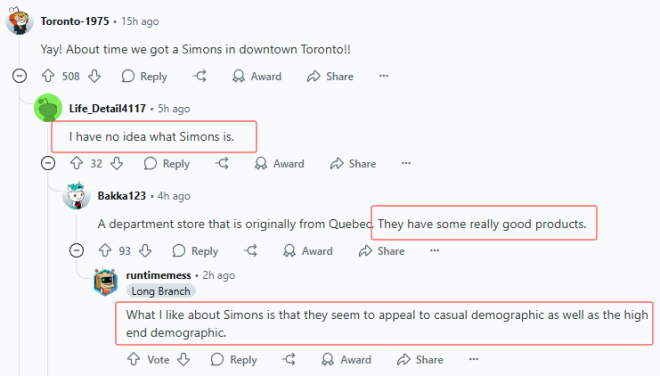The width and height of the screenshot is (660, 376).
Task: Give Award to Toronto-1975's comment
Action: point(257,76)
